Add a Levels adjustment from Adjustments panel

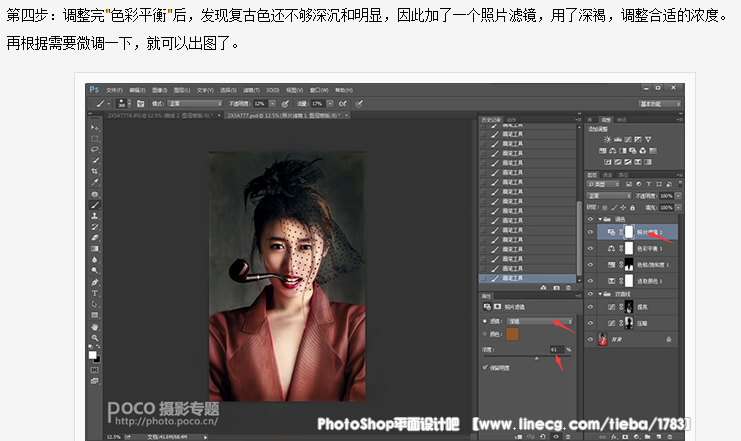pyautogui.click(x=618, y=139)
